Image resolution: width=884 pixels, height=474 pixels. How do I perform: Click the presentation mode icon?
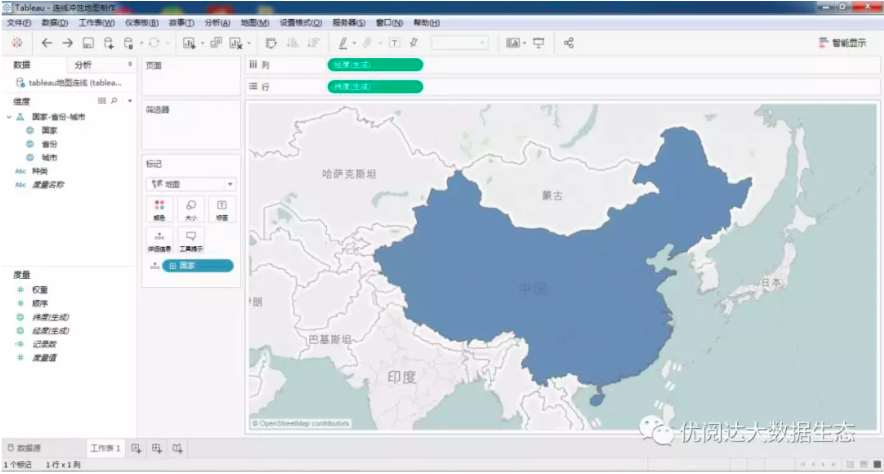[539, 43]
